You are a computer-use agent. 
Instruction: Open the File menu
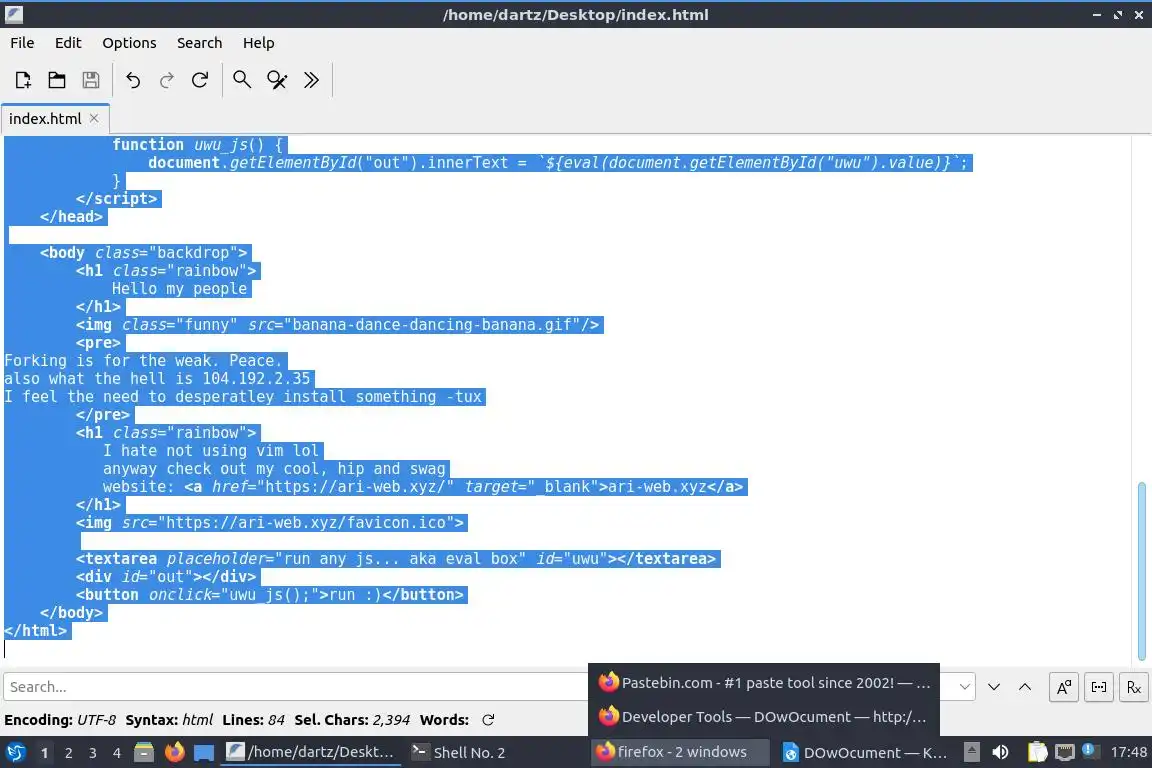click(22, 43)
